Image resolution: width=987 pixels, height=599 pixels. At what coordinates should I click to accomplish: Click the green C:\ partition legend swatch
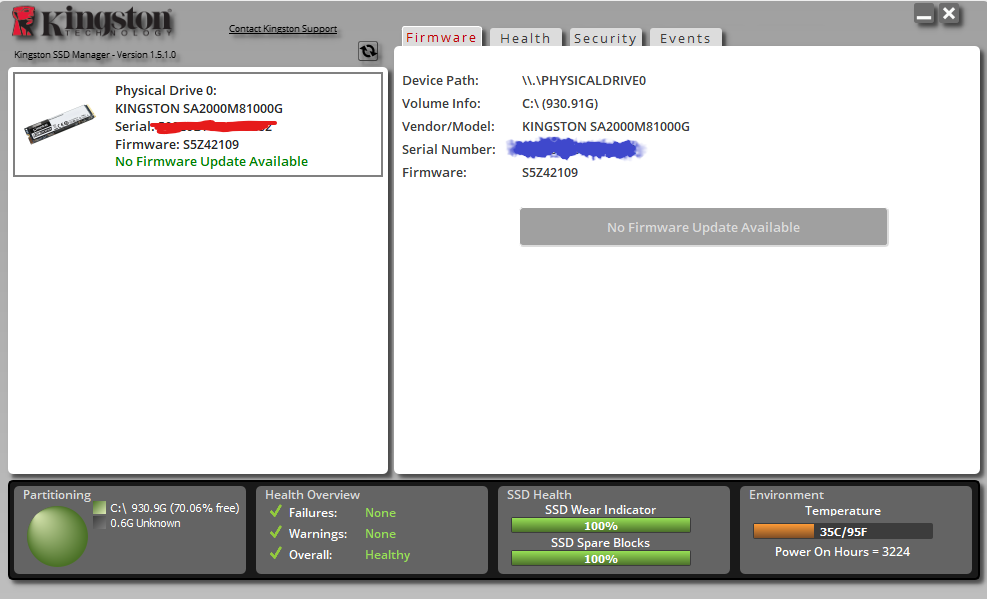99,508
